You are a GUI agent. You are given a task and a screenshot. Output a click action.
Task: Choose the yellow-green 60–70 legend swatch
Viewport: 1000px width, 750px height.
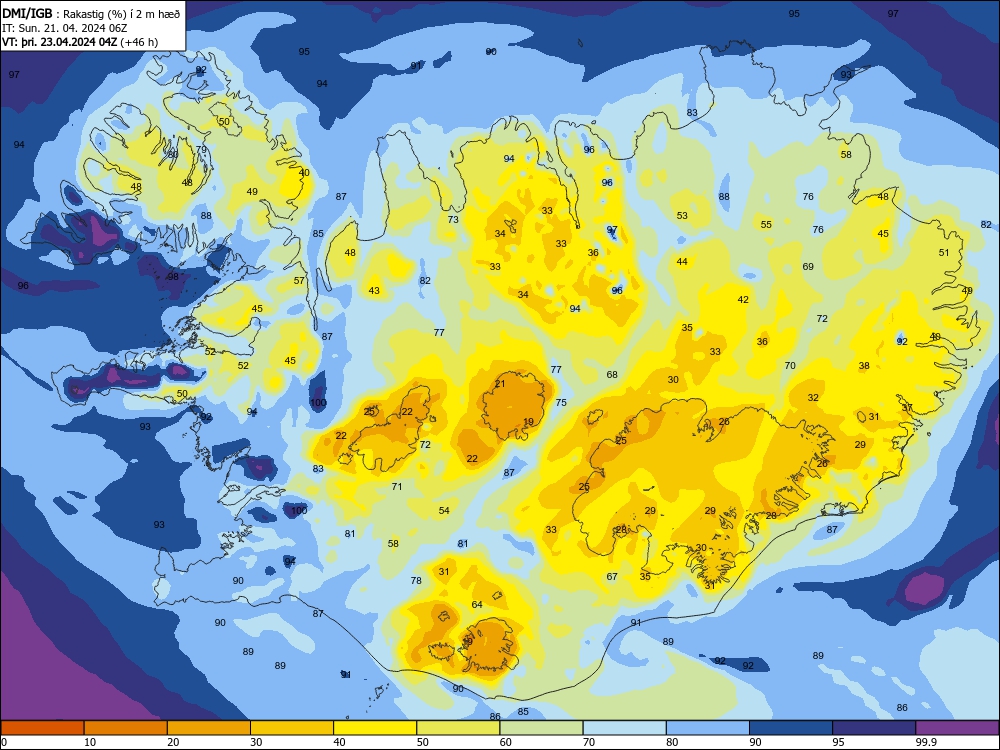[541, 728]
